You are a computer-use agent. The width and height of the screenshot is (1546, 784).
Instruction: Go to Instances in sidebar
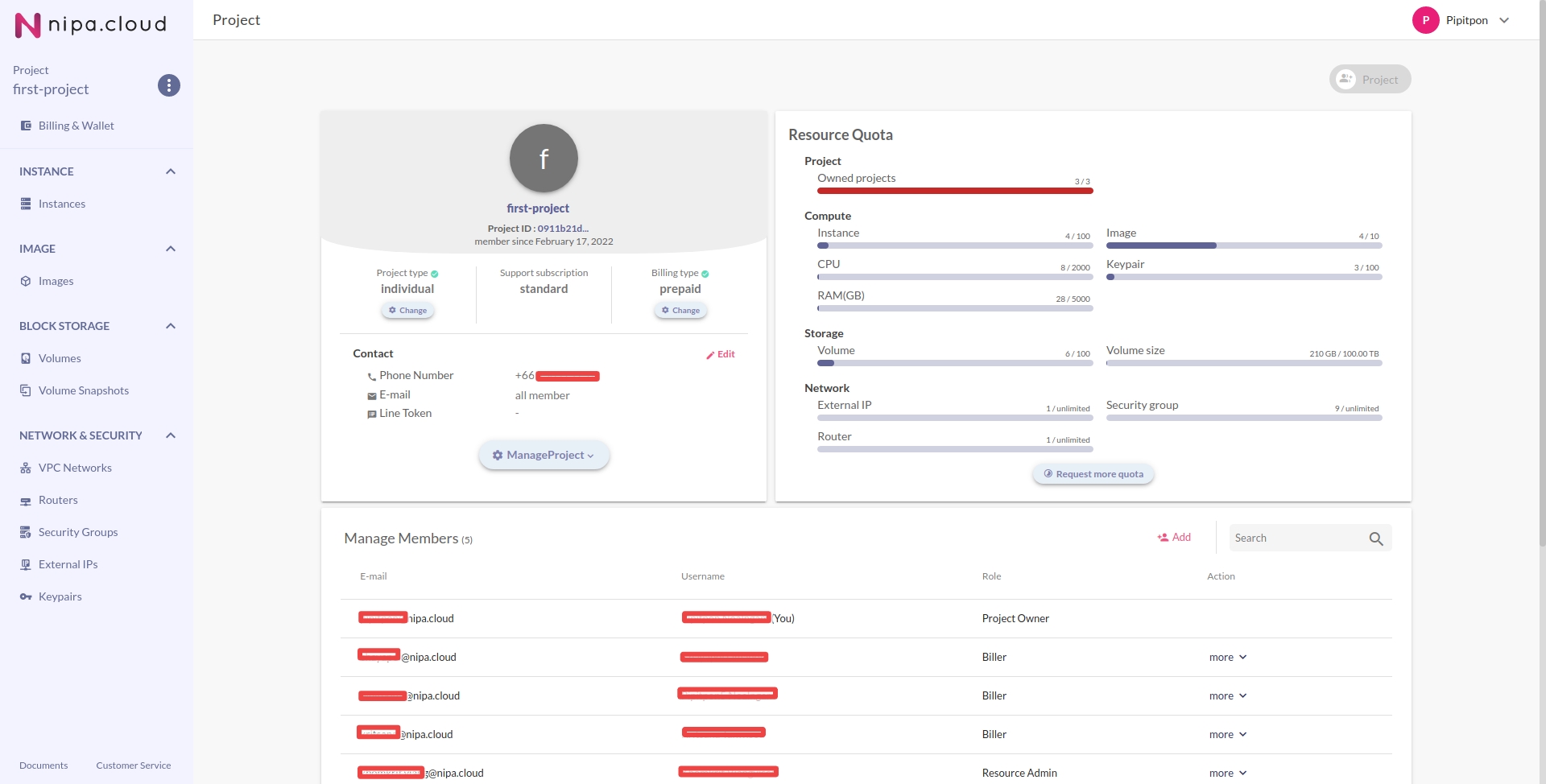62,204
